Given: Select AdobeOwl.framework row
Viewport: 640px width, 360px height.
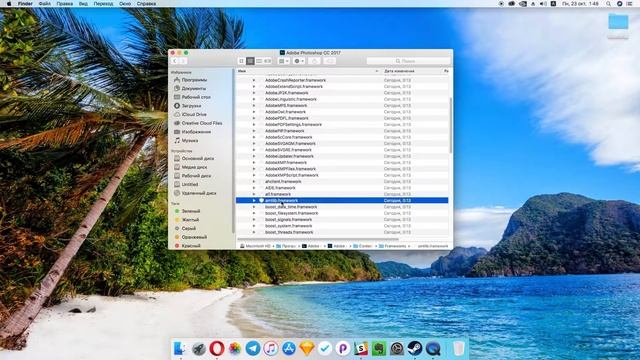Looking at the screenshot, I should 342,112.
